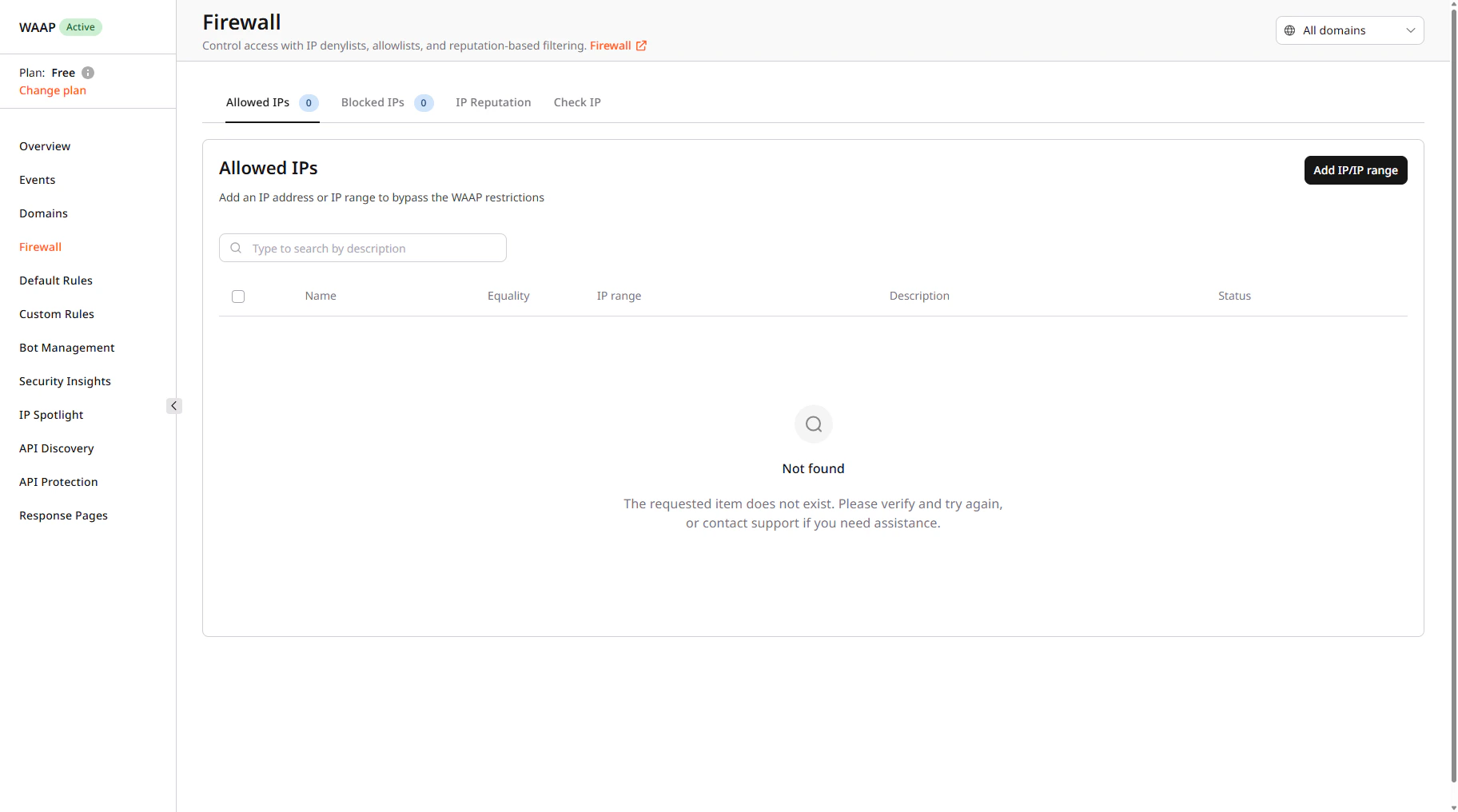Navigate to Response Pages
The image size is (1458, 812).
point(63,515)
